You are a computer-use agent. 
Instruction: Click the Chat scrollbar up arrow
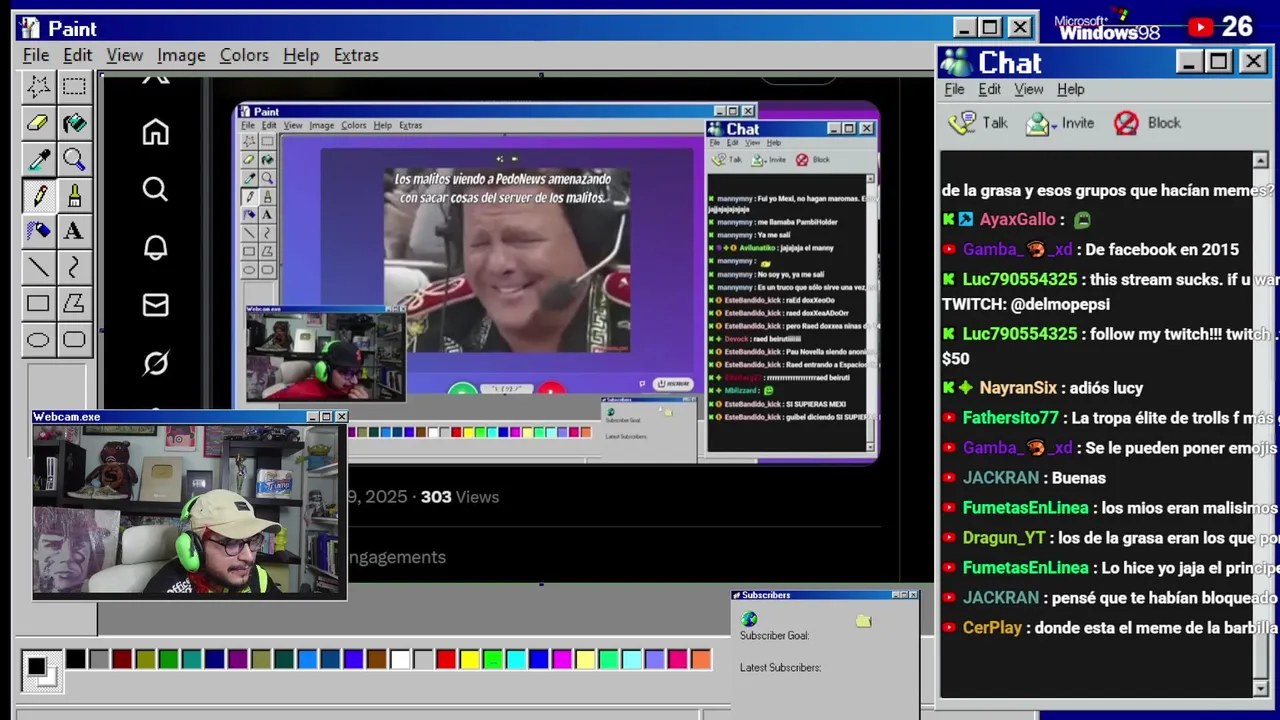coord(1260,160)
